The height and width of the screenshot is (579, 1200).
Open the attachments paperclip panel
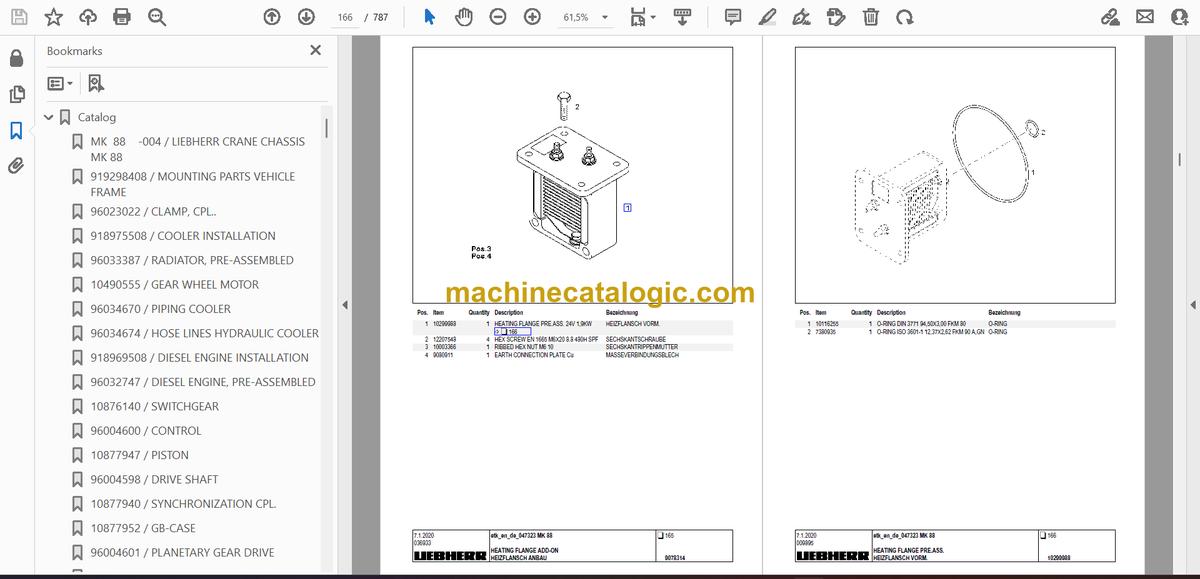click(16, 166)
